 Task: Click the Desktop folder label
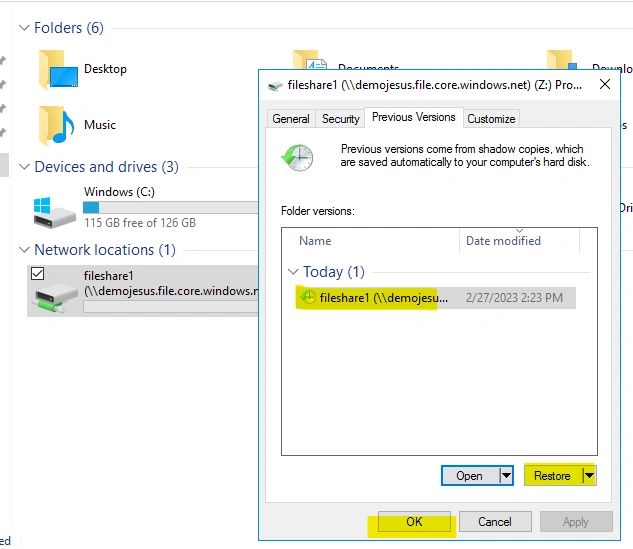[105, 69]
